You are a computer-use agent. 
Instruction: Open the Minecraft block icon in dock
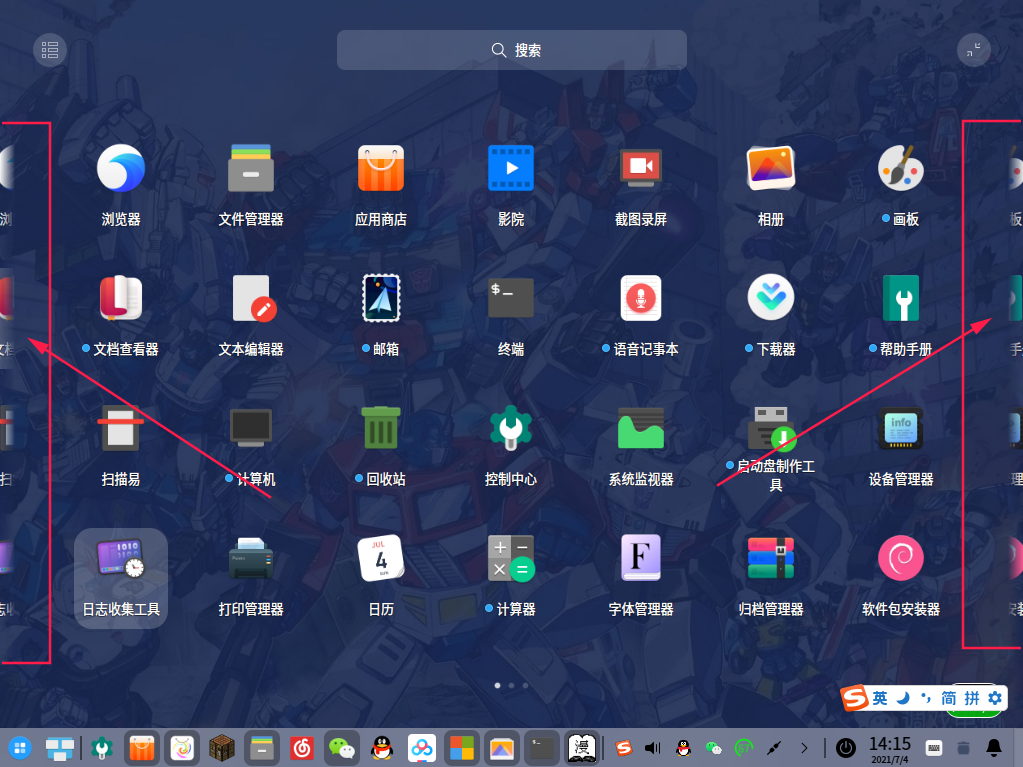[x=222, y=748]
